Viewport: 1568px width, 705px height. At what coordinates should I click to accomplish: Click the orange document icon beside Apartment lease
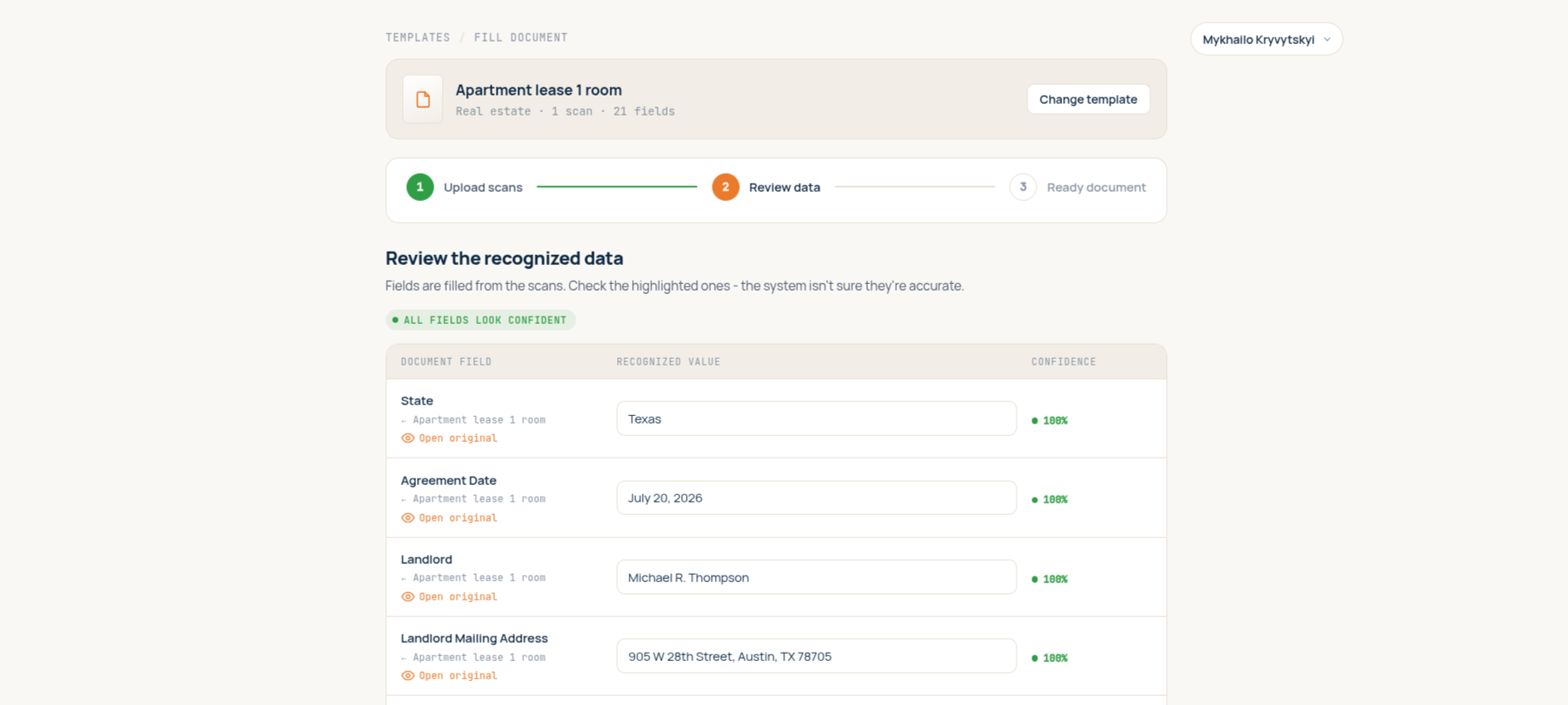[423, 100]
